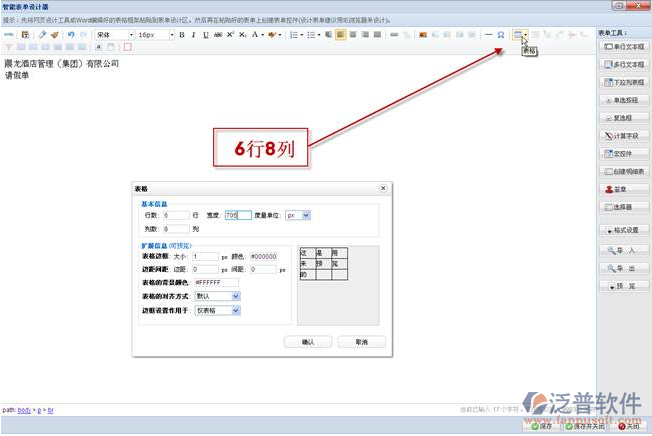This screenshot has width=652, height=436.
Task: Click the redo arrow icon
Action: pos(84,35)
